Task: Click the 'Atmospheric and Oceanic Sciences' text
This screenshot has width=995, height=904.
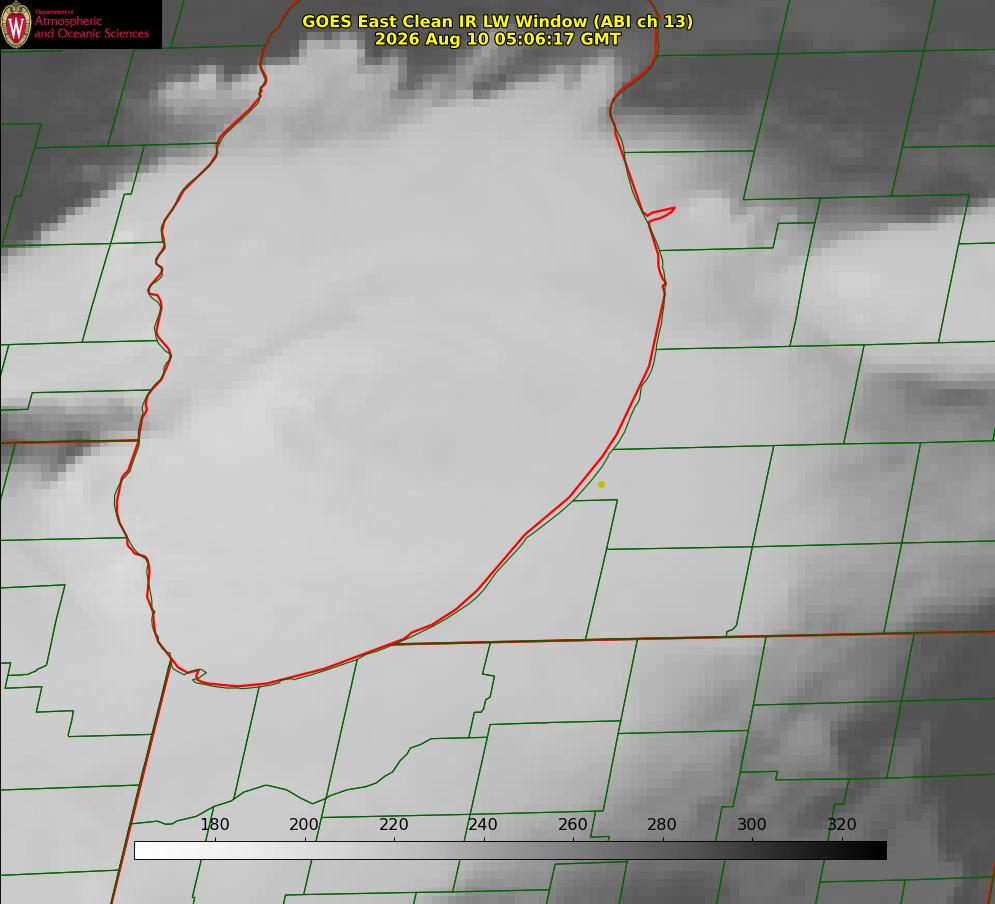Action: (x=91, y=27)
